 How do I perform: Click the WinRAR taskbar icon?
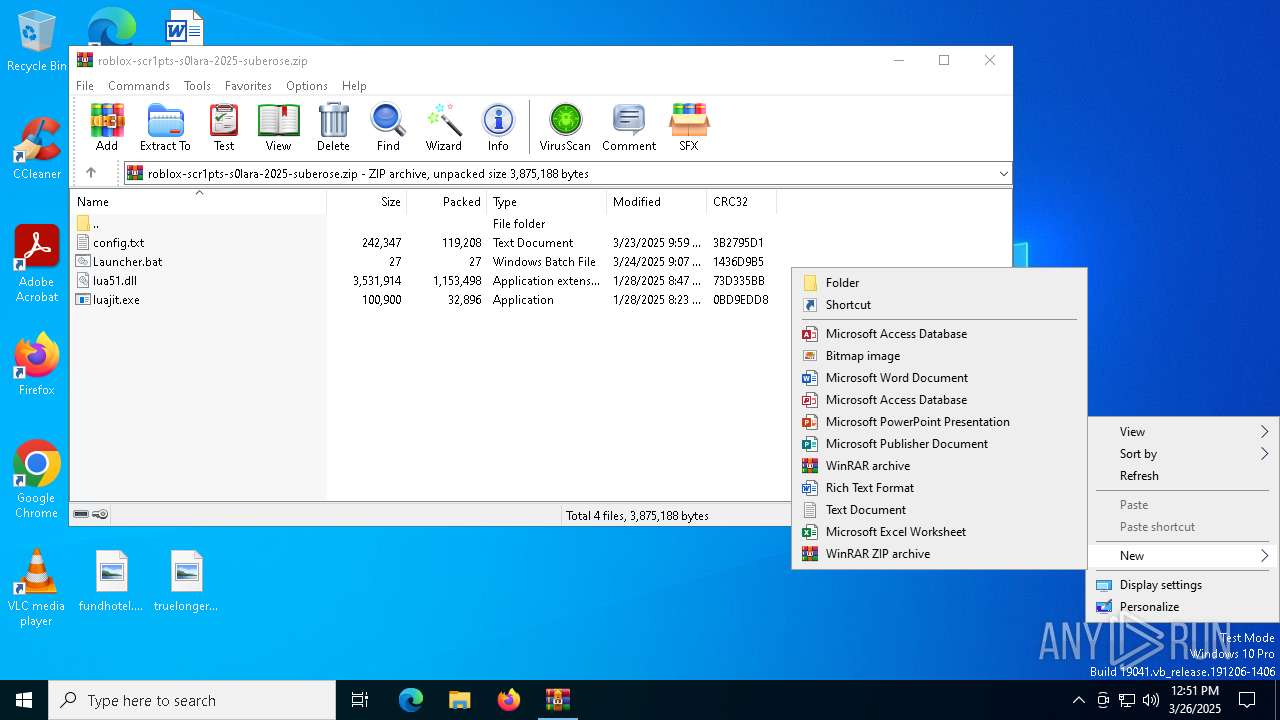tap(558, 700)
